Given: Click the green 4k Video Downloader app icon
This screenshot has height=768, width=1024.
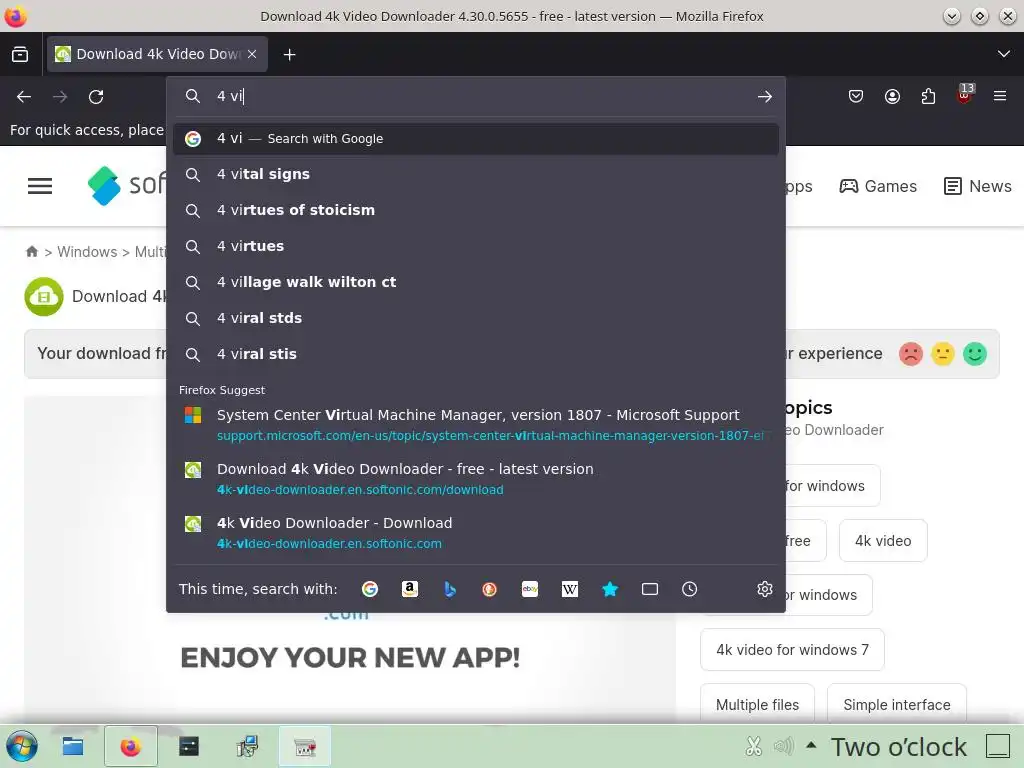Looking at the screenshot, I should click(x=44, y=296).
